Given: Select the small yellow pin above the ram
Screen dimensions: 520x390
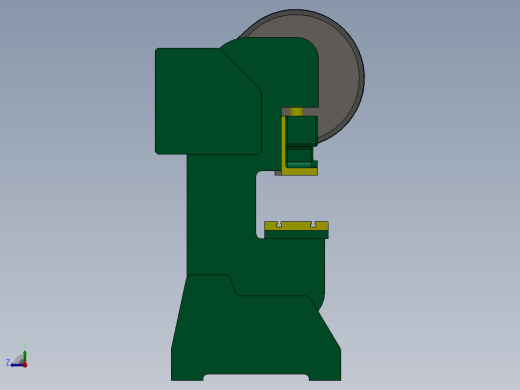Looking at the screenshot, I should [296, 112].
